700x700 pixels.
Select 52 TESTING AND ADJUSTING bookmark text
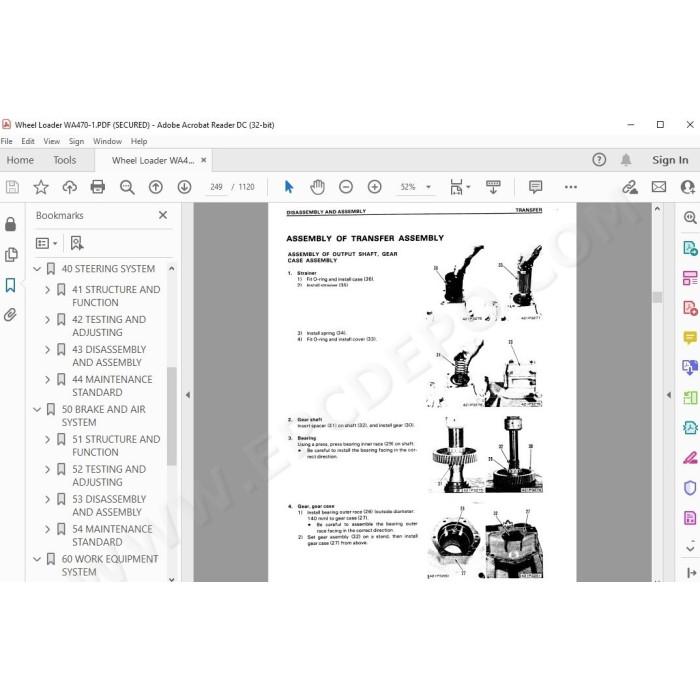(109, 475)
